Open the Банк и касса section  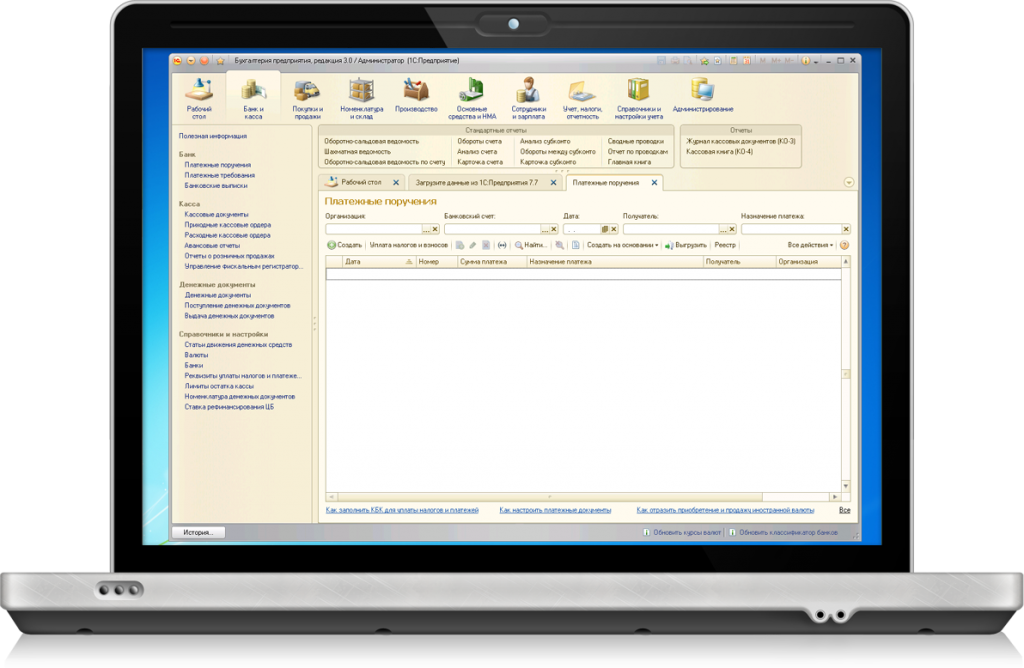253,97
